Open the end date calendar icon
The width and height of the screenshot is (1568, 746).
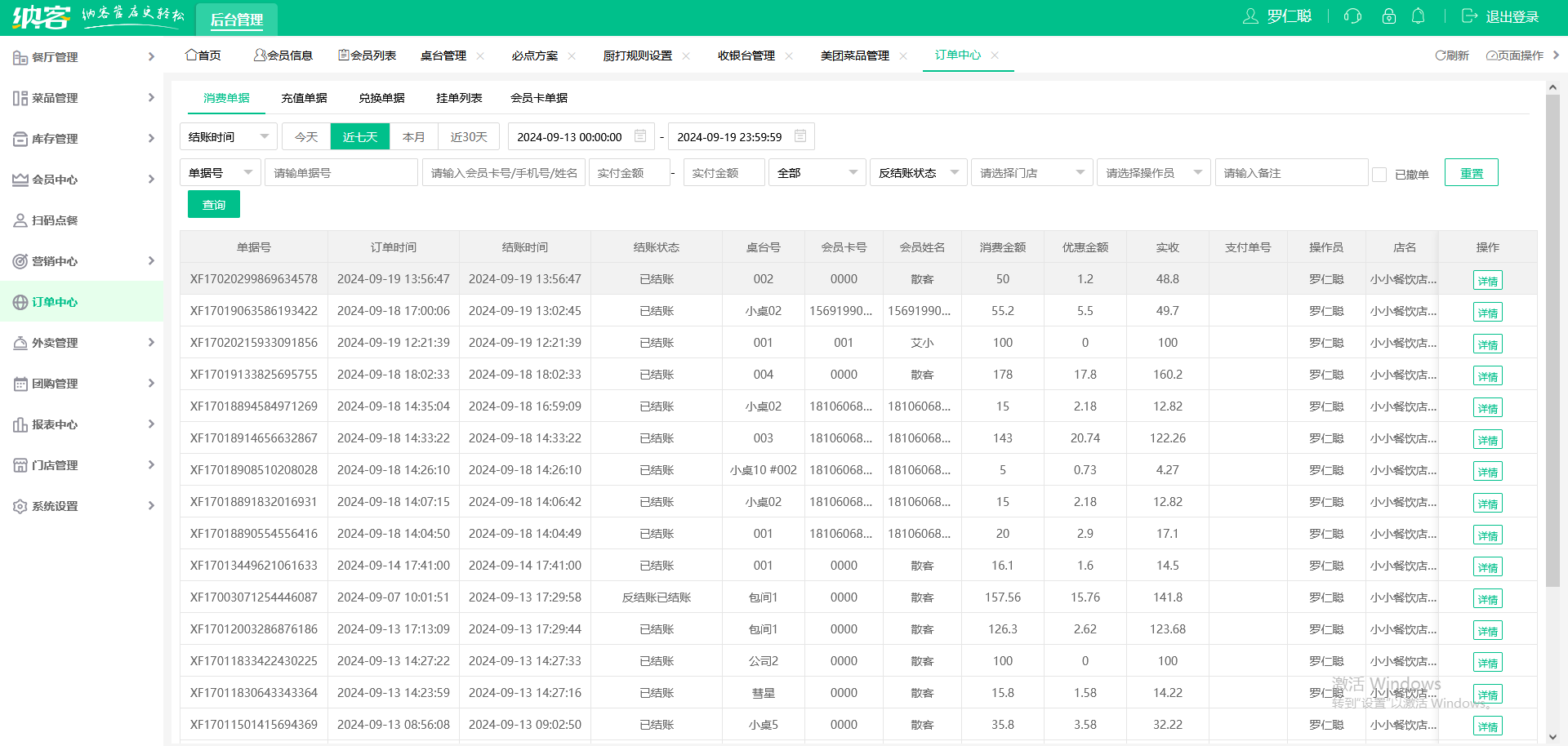coord(800,136)
